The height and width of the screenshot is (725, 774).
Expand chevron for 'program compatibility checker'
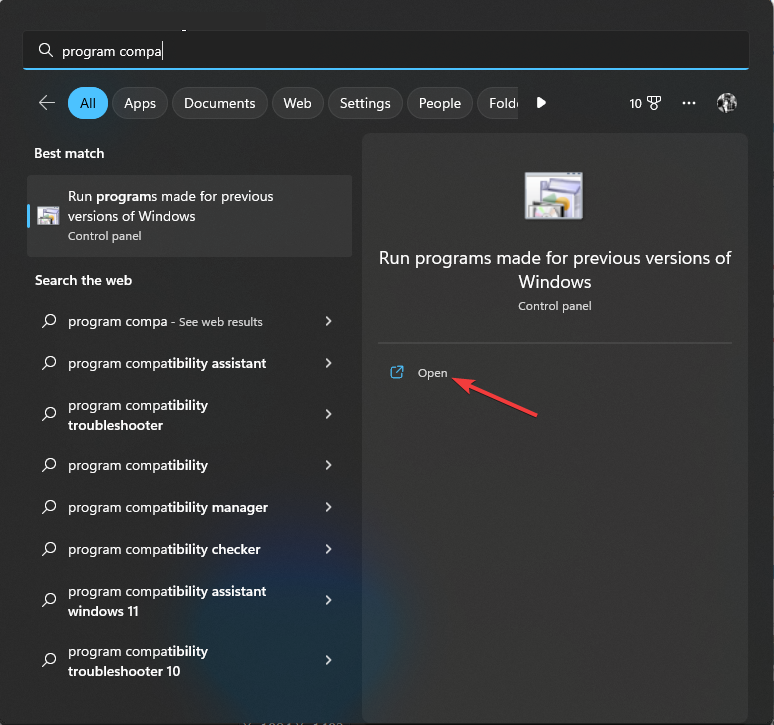(328, 549)
